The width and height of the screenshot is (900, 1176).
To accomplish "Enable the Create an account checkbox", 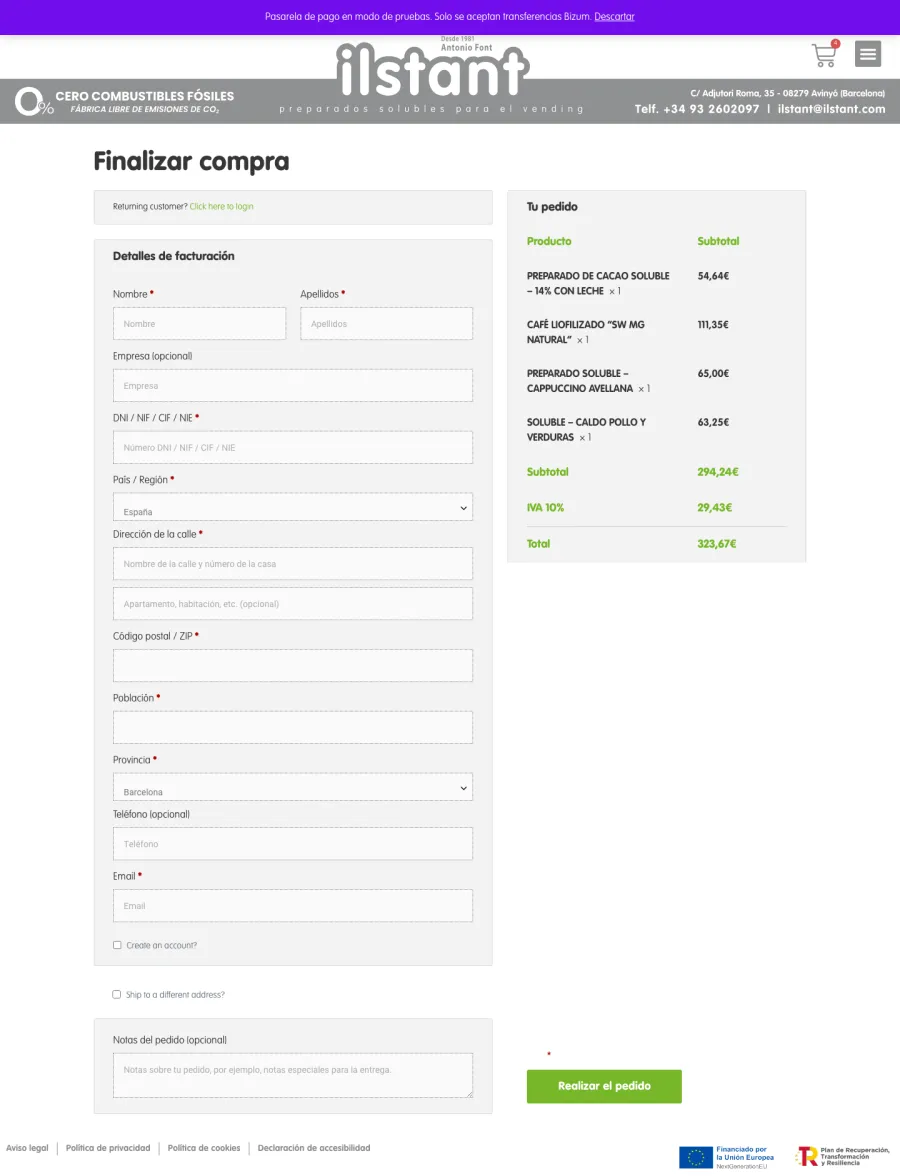I will click(x=117, y=945).
